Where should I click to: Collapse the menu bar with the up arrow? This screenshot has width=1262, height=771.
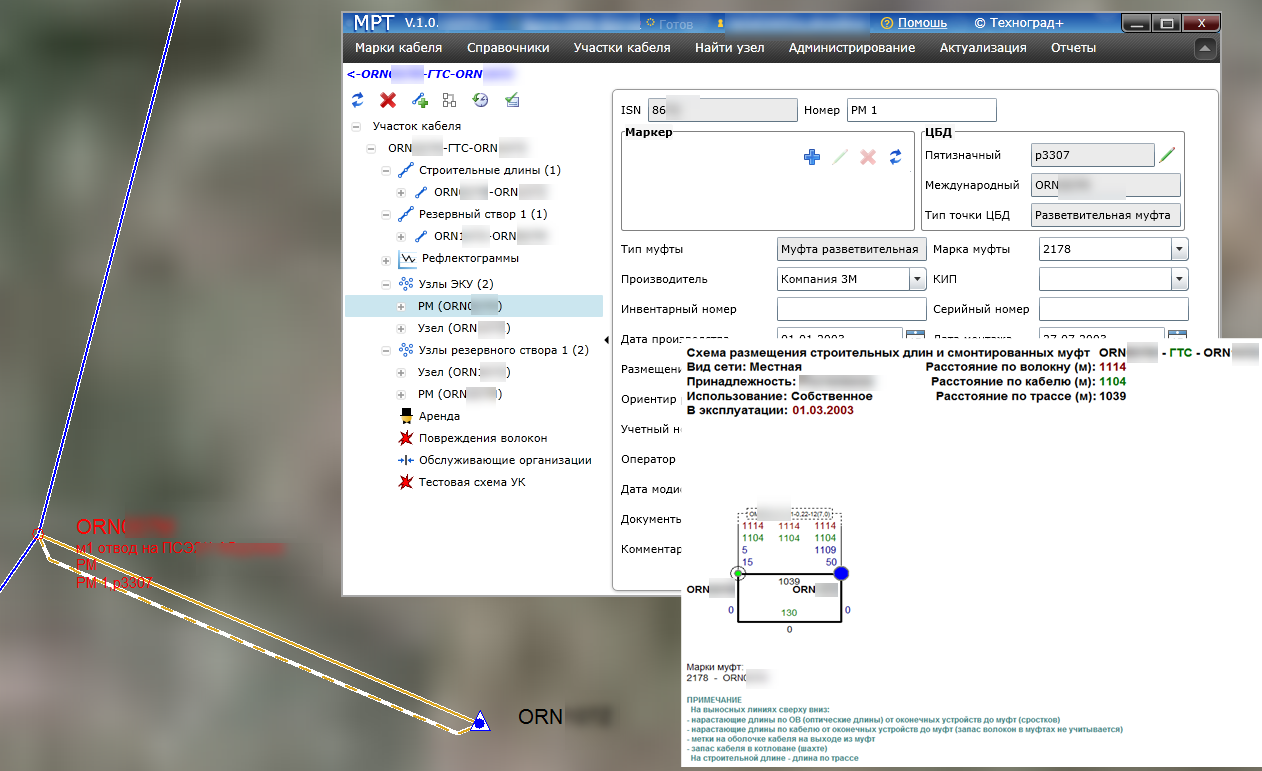pos(1205,47)
